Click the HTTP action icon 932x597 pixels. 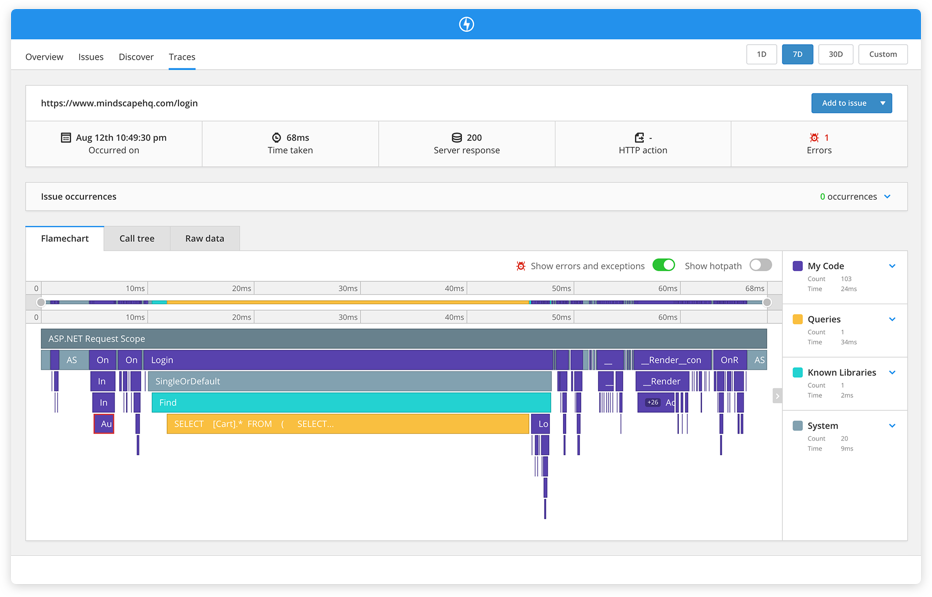[x=639, y=137]
